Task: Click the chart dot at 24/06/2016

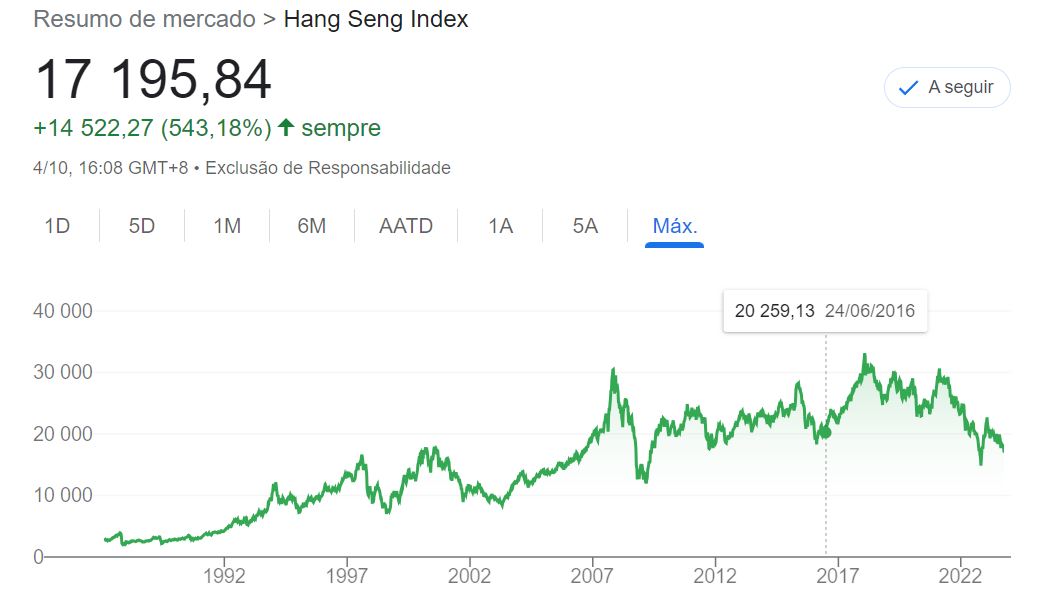Action: (826, 432)
